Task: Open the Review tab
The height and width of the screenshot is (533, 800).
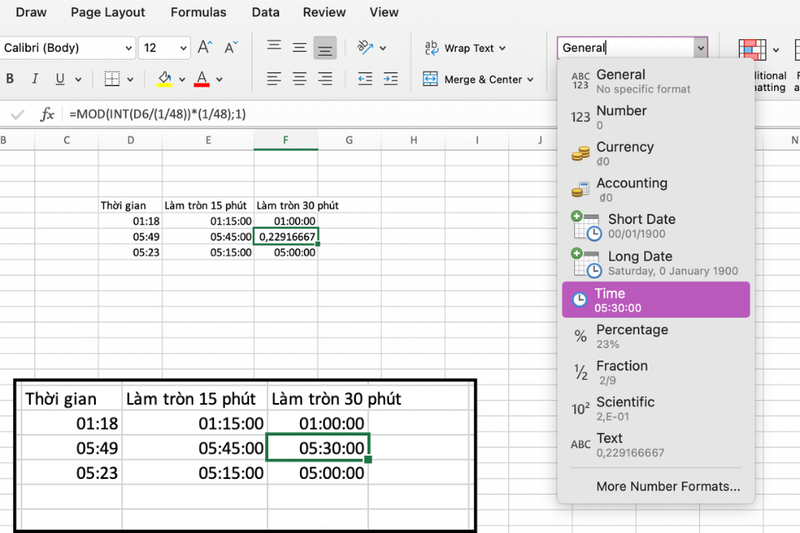Action: 324,12
